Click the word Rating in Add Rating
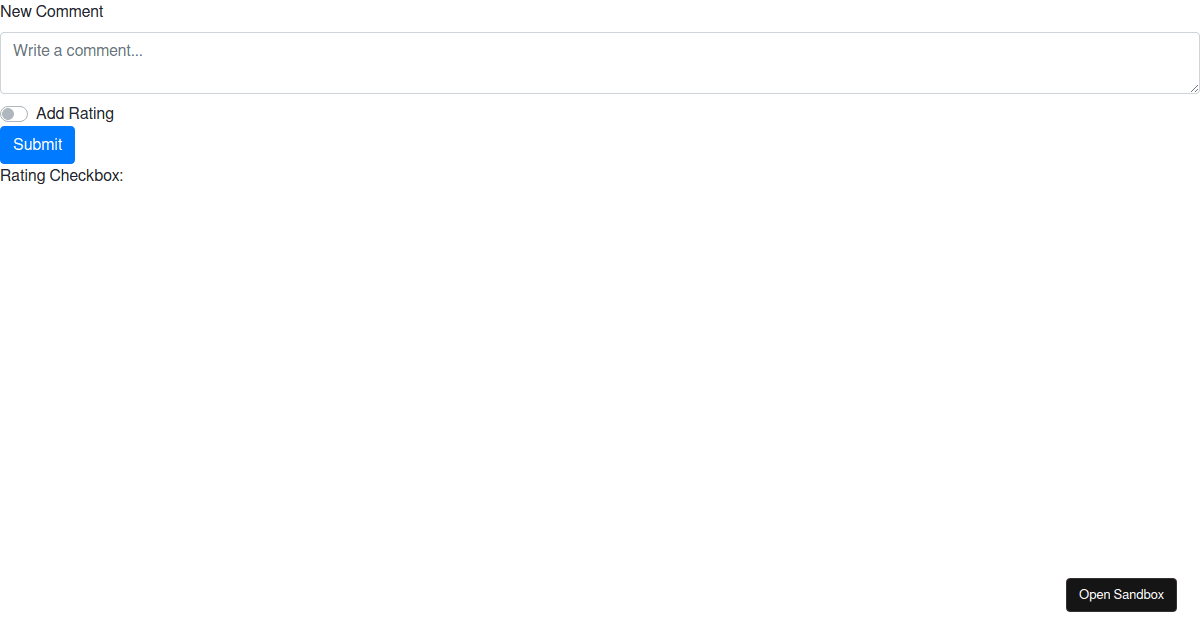The image size is (1200, 630). pos(91,114)
